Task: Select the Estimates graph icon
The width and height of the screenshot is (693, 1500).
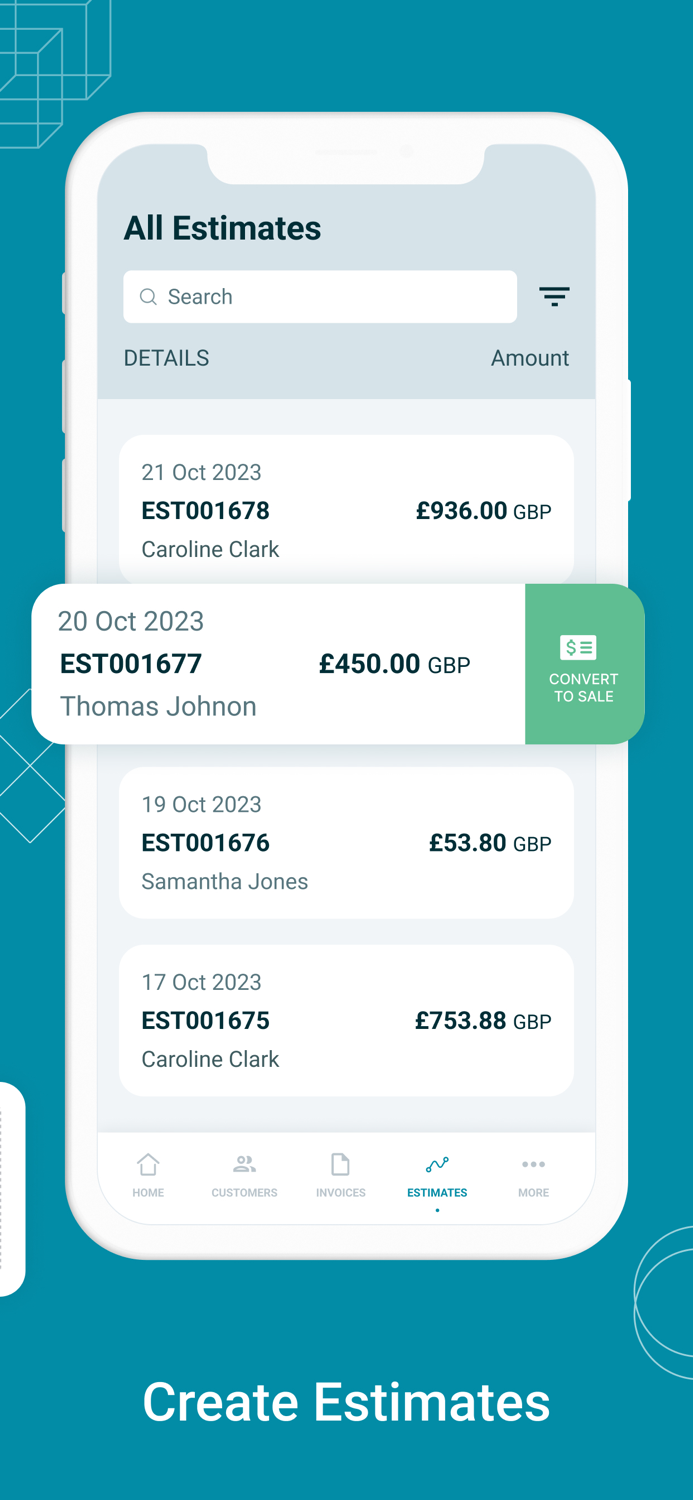Action: click(x=437, y=1164)
